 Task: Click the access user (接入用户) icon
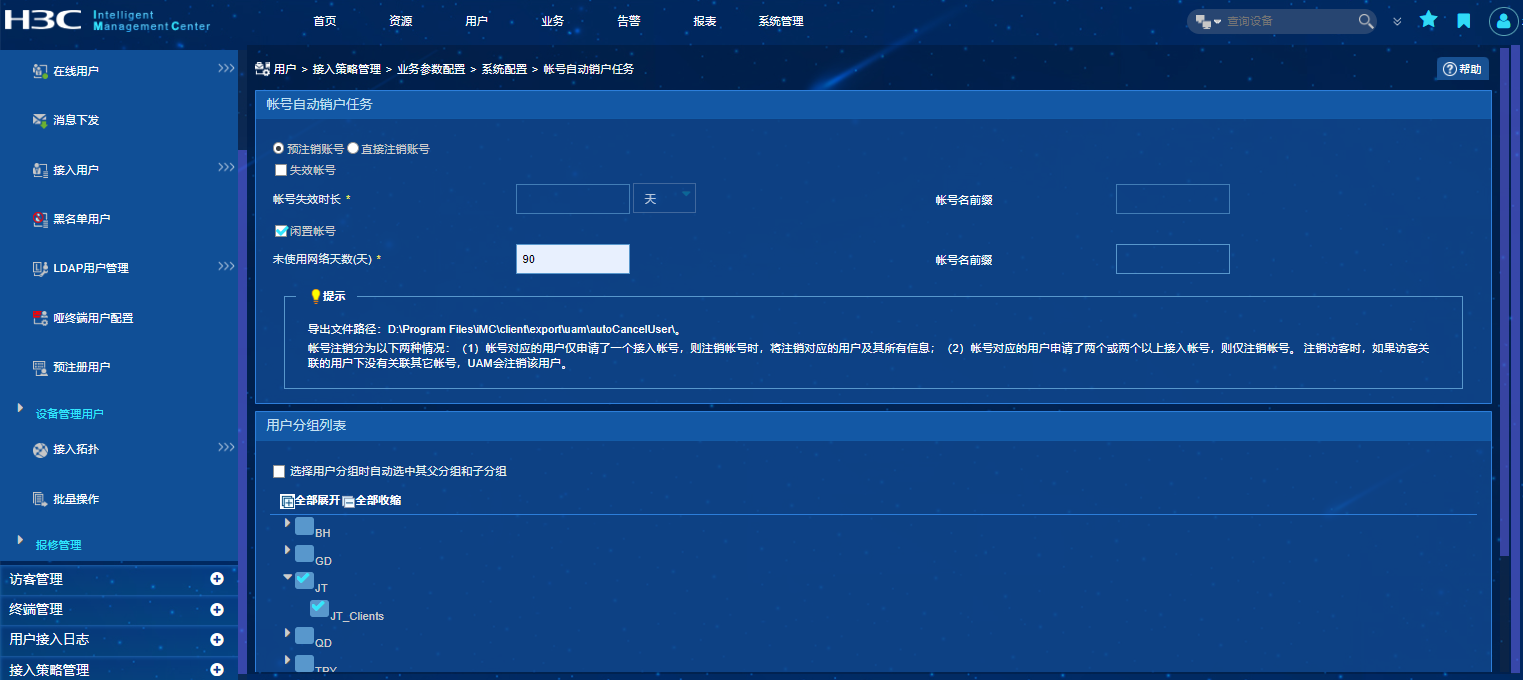tap(40, 170)
